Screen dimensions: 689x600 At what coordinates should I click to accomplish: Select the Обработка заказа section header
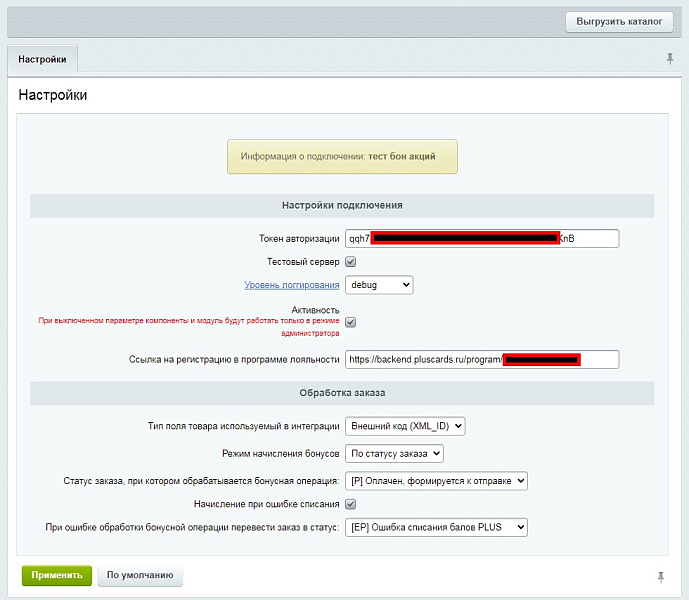coord(342,393)
